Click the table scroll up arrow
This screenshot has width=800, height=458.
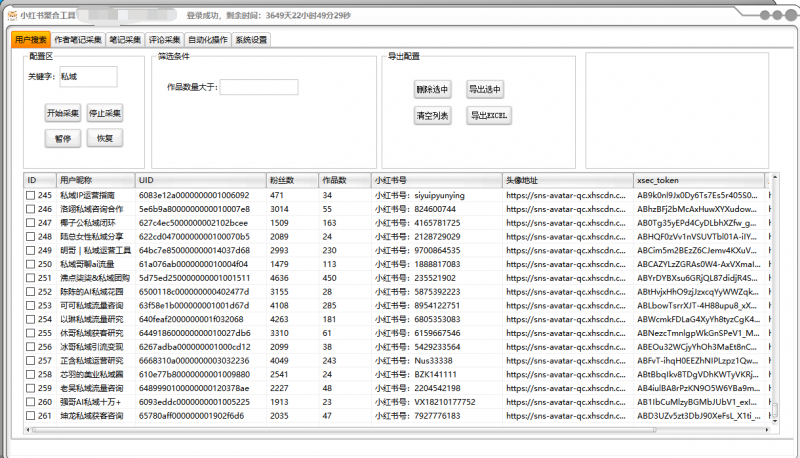click(775, 177)
